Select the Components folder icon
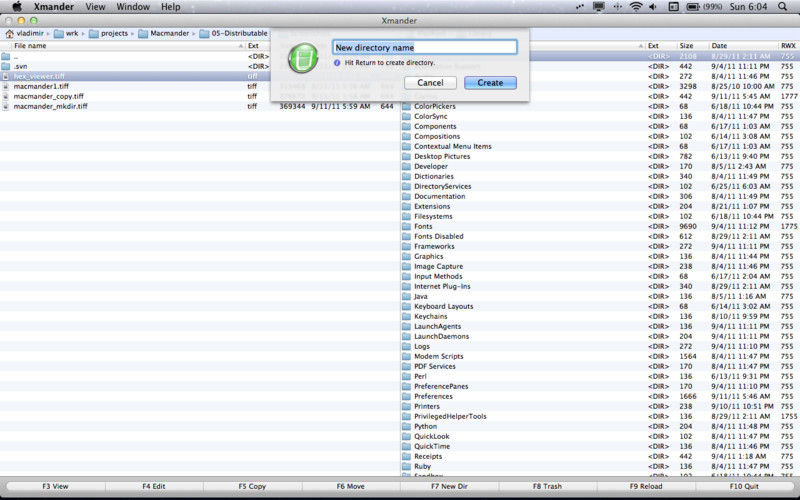This screenshot has width=800, height=500. (406, 126)
